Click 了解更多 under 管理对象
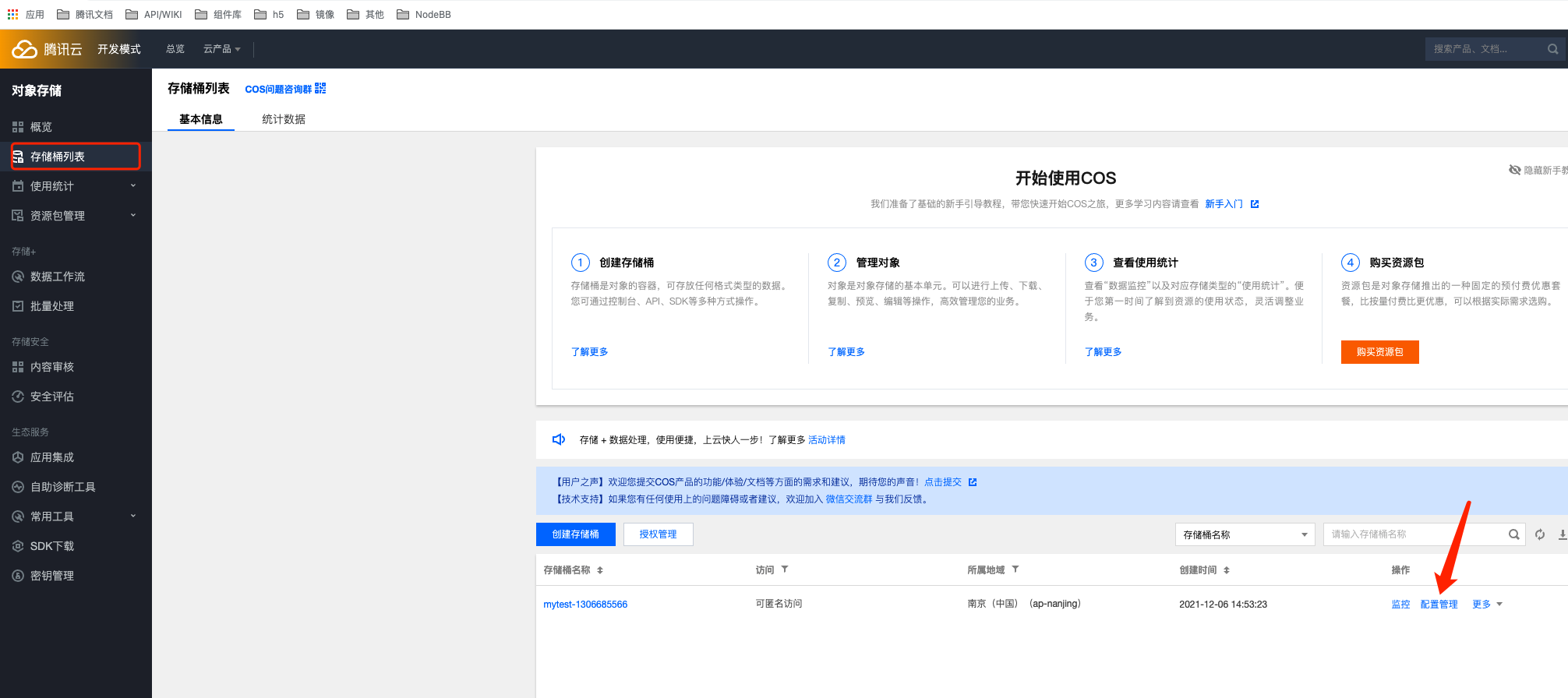 [x=846, y=352]
